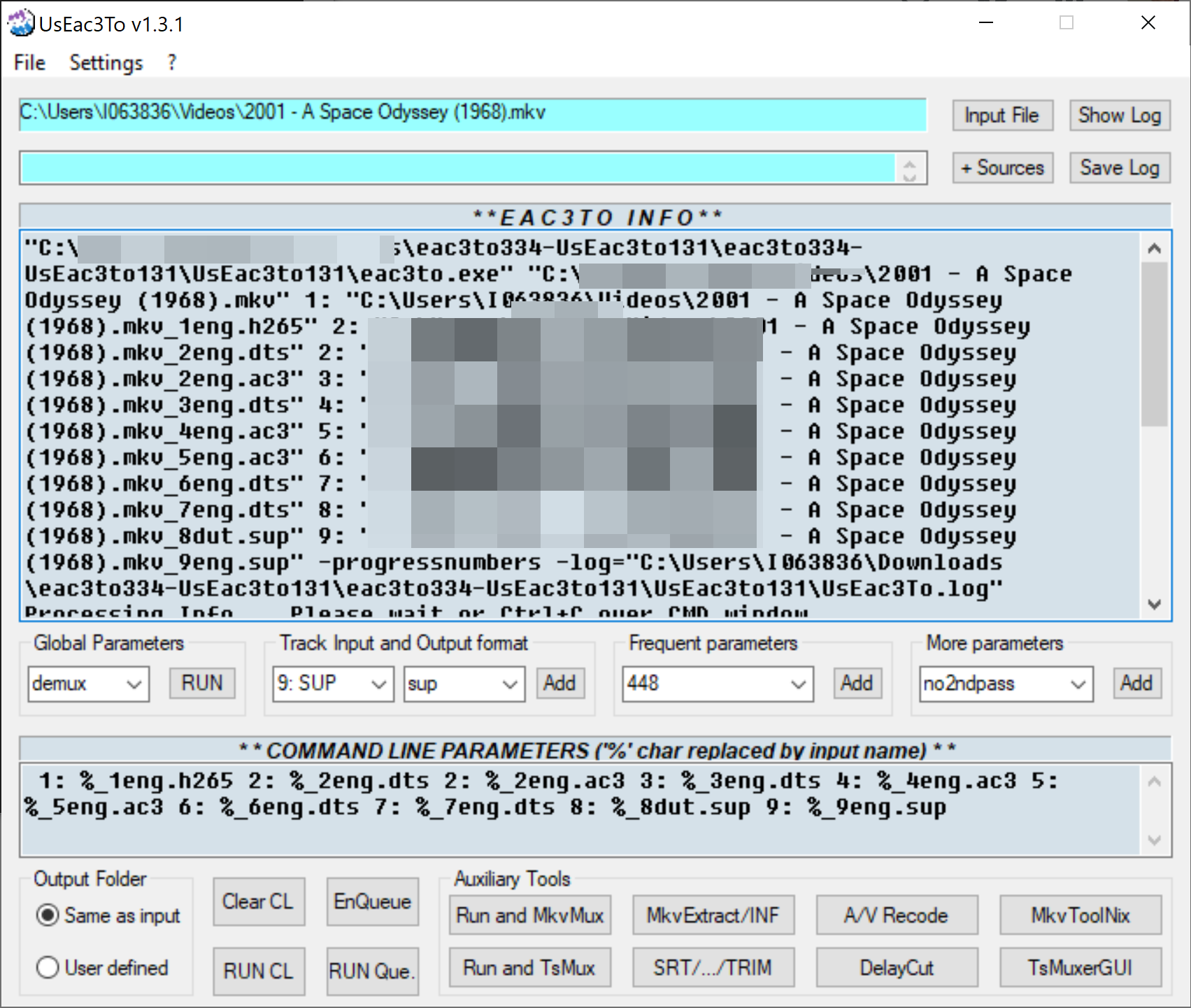The width and height of the screenshot is (1191, 1008).
Task: Click the EAC3TO INFO scroll up arrow
Action: click(1155, 248)
